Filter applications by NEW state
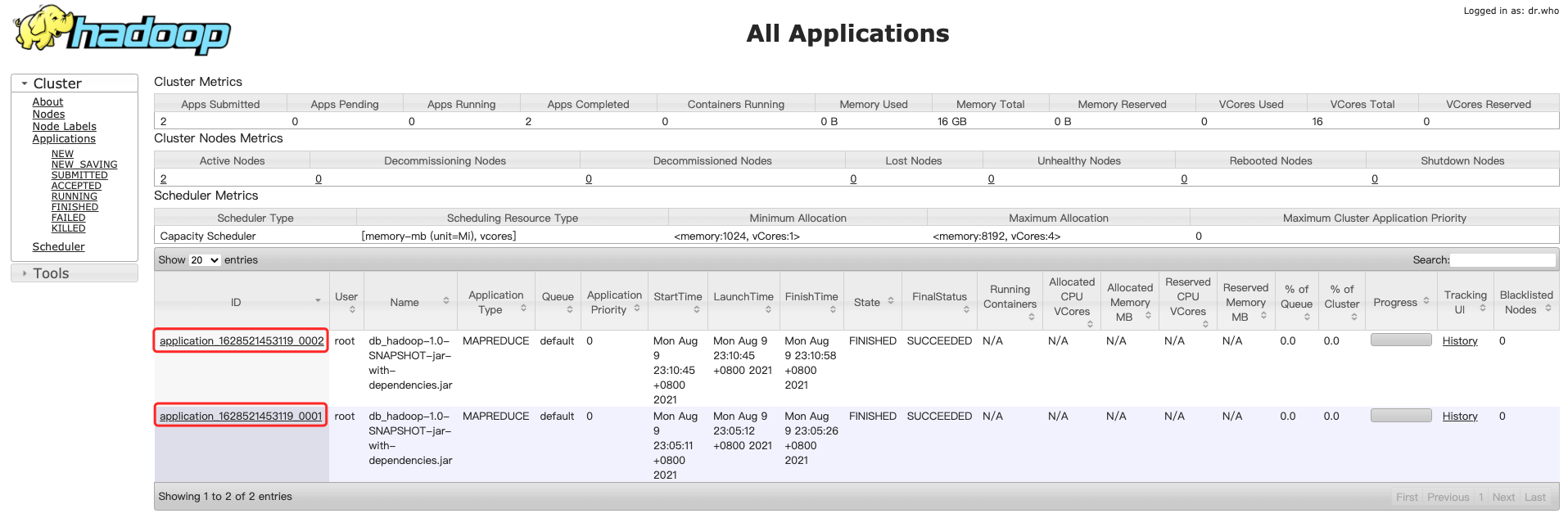This screenshot has height=518, width=1568. (x=62, y=154)
